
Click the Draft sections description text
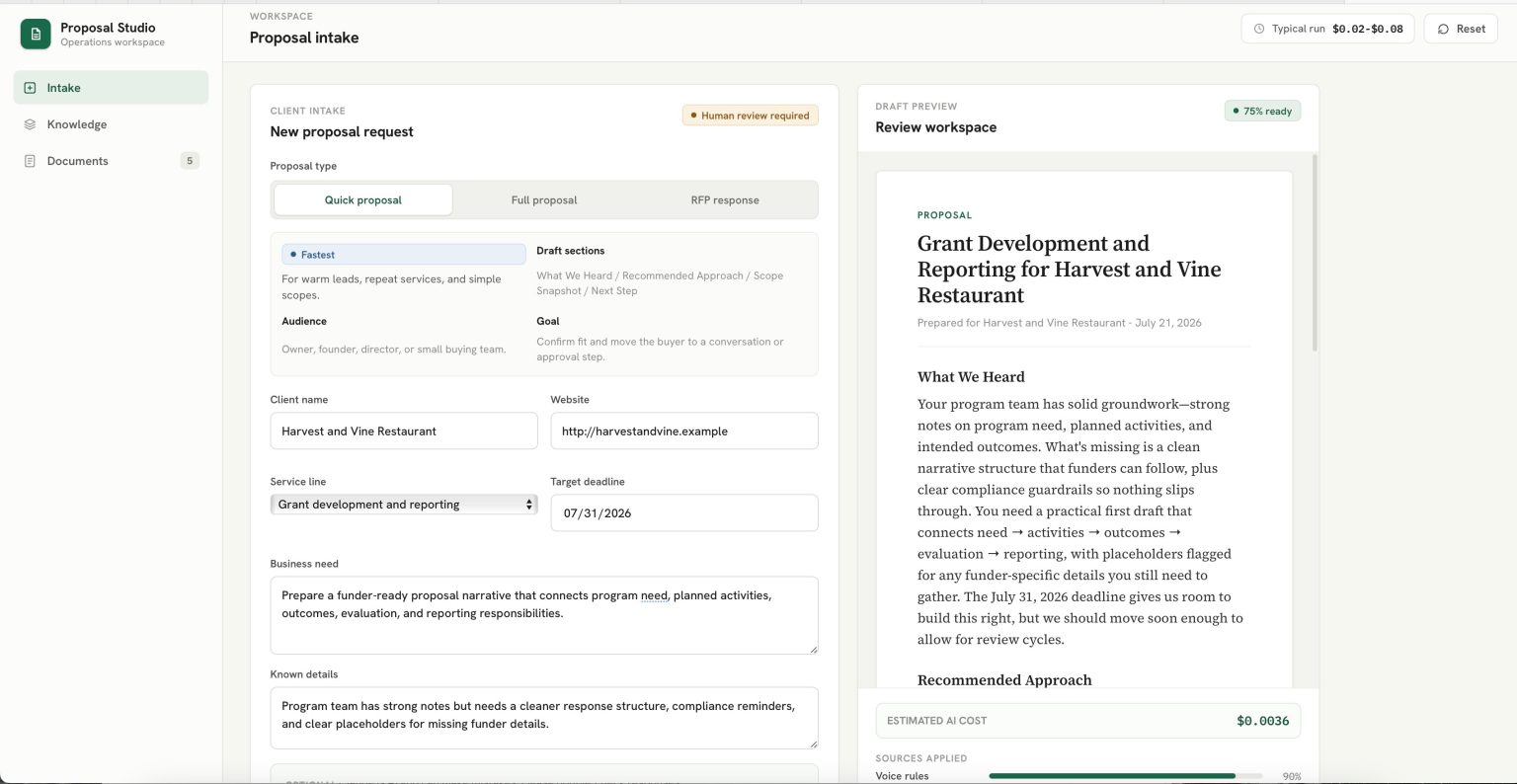pyautogui.click(x=660, y=283)
